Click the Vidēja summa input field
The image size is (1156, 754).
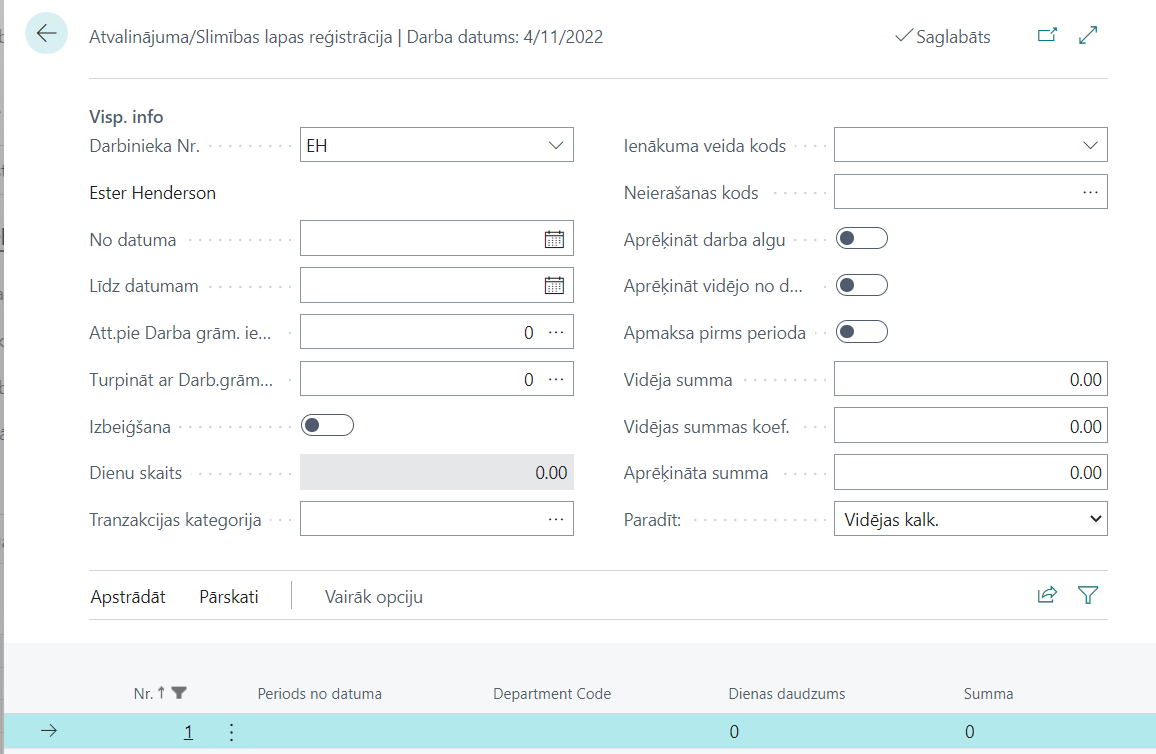[970, 380]
